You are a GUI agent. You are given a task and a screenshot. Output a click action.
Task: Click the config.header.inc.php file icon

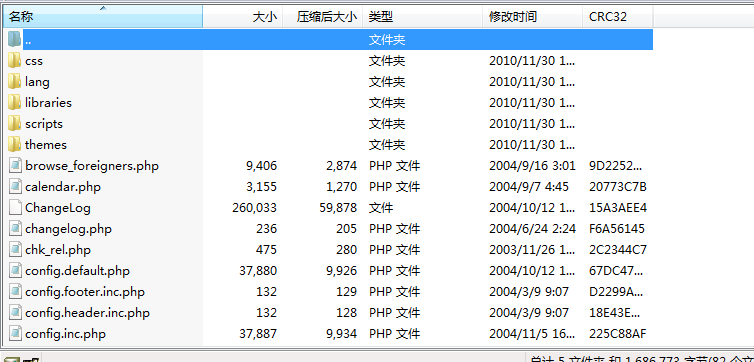click(x=16, y=313)
